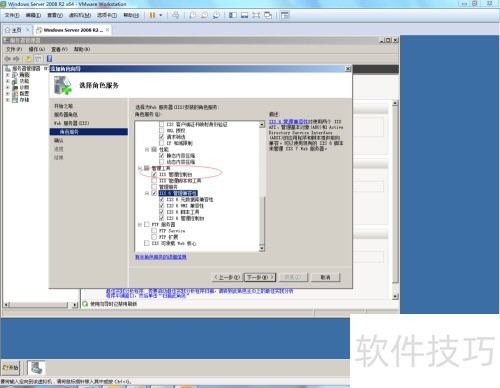The width and height of the screenshot is (500, 388).
Task: Take a snapshot of the virtual machine
Action: point(193,15)
